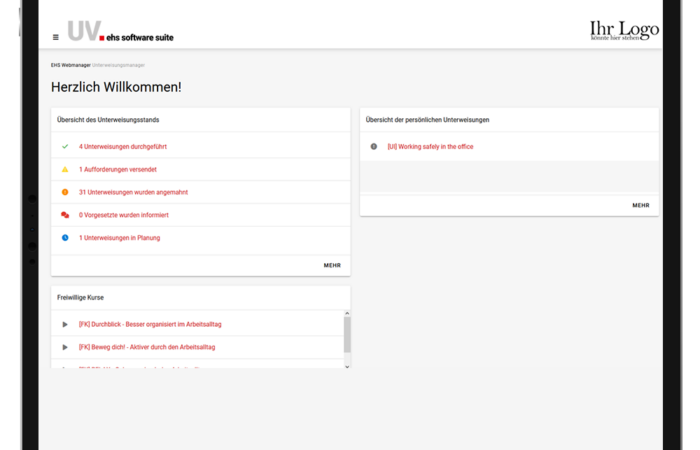Click the yellow warning triangle icon
Viewport: 700px width, 450px height.
65,169
